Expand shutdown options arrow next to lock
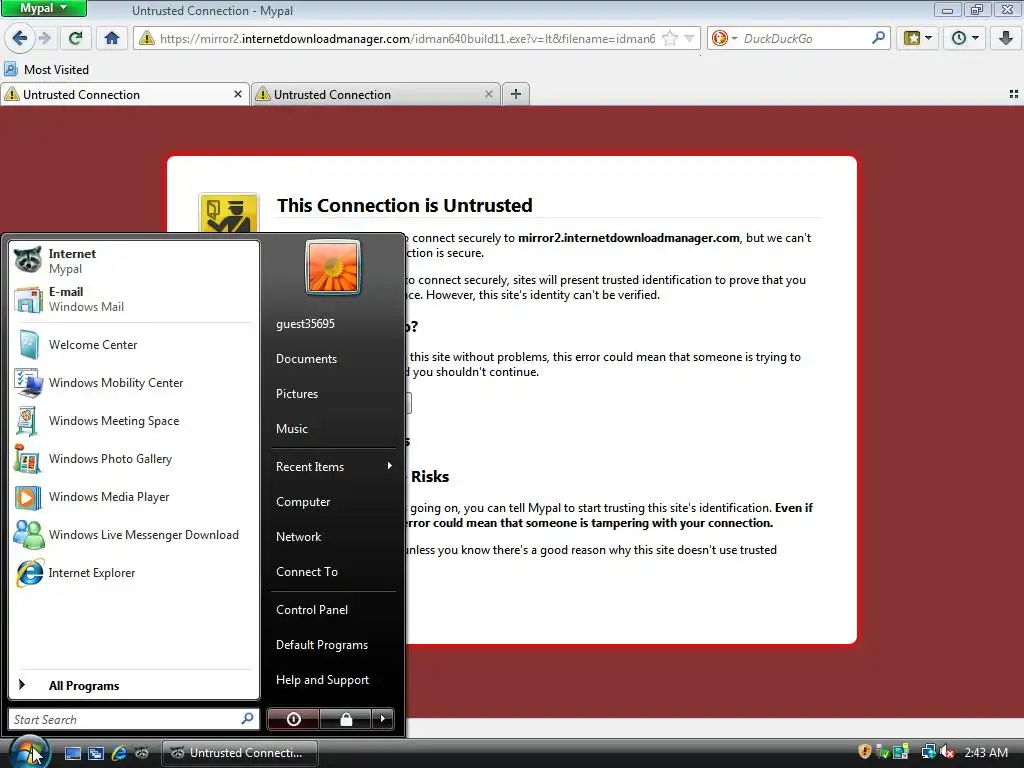 (383, 719)
